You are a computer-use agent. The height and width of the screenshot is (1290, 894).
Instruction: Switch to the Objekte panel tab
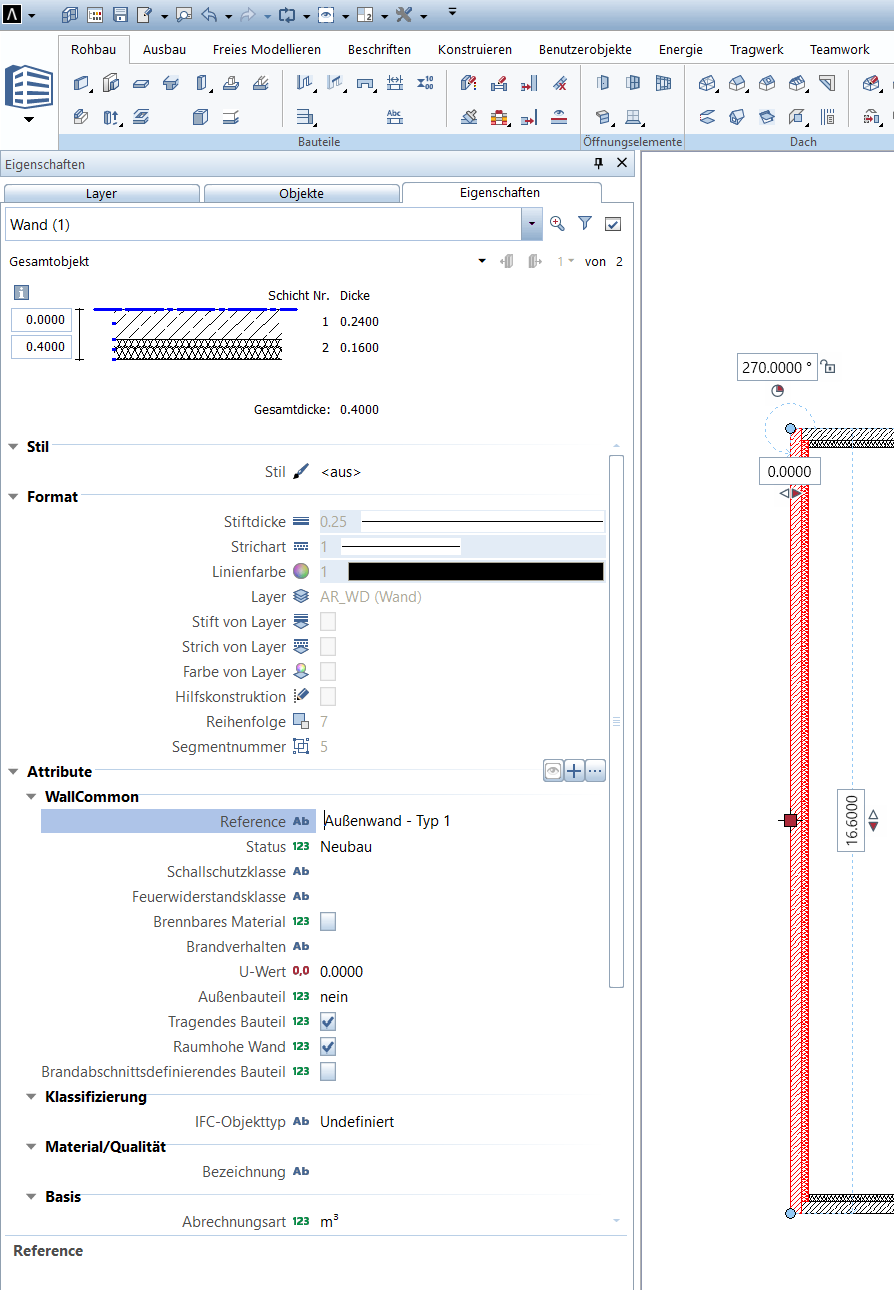(301, 194)
